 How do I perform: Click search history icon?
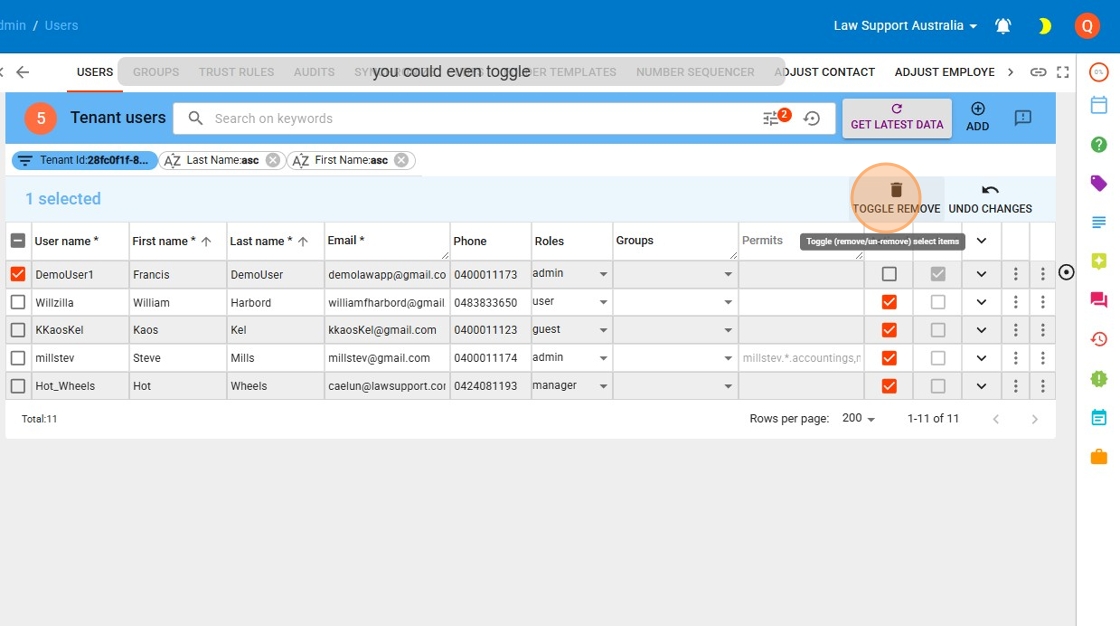[811, 119]
